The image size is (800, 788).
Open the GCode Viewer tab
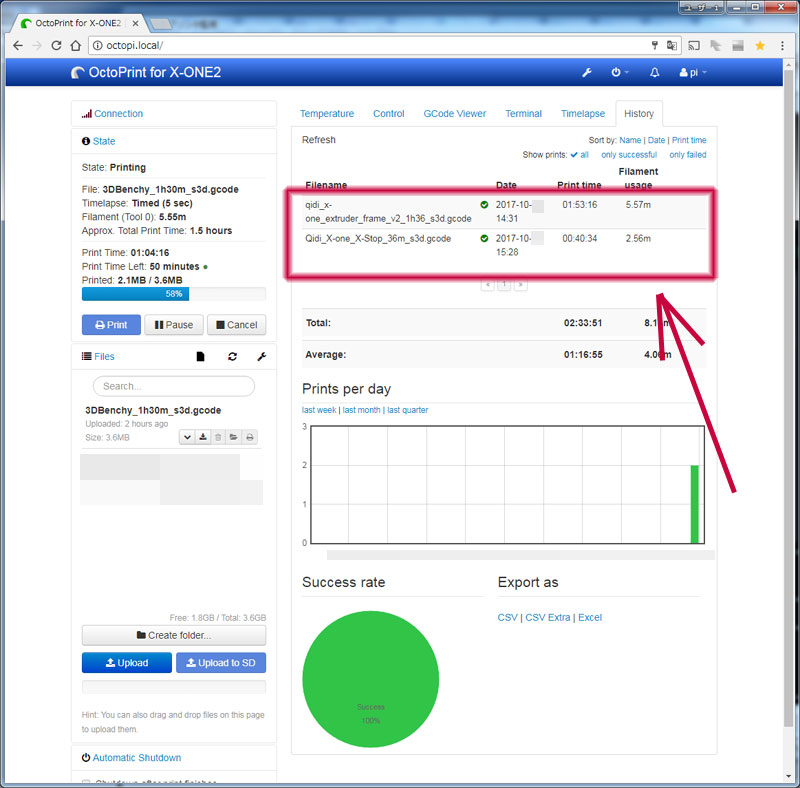[x=455, y=114]
